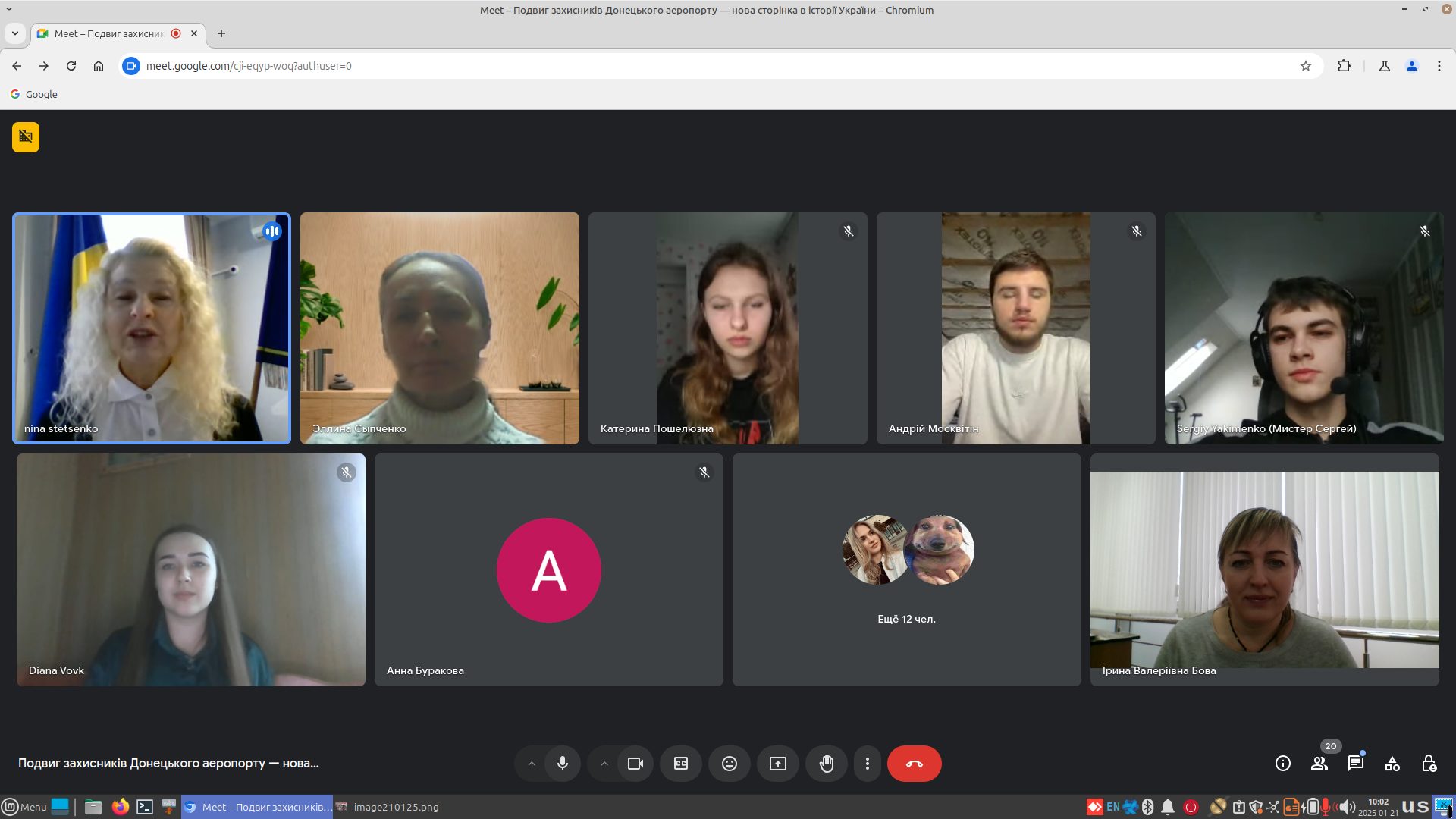The height and width of the screenshot is (819, 1456).
Task: Toggle closed captions CC button
Action: (680, 764)
